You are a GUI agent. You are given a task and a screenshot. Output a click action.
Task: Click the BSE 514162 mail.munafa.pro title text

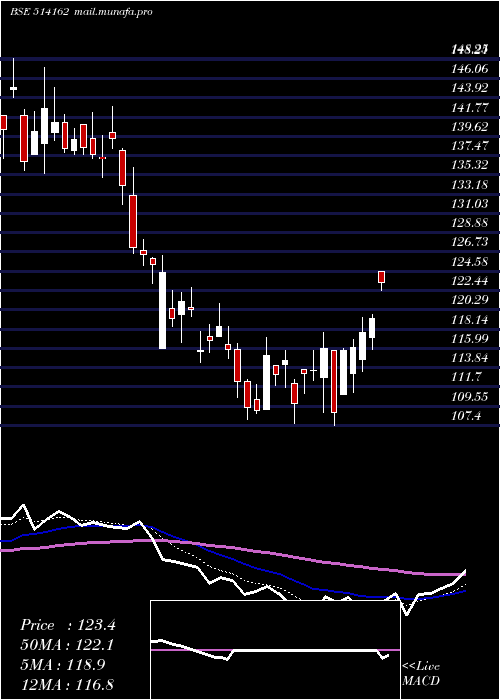pyautogui.click(x=81, y=12)
